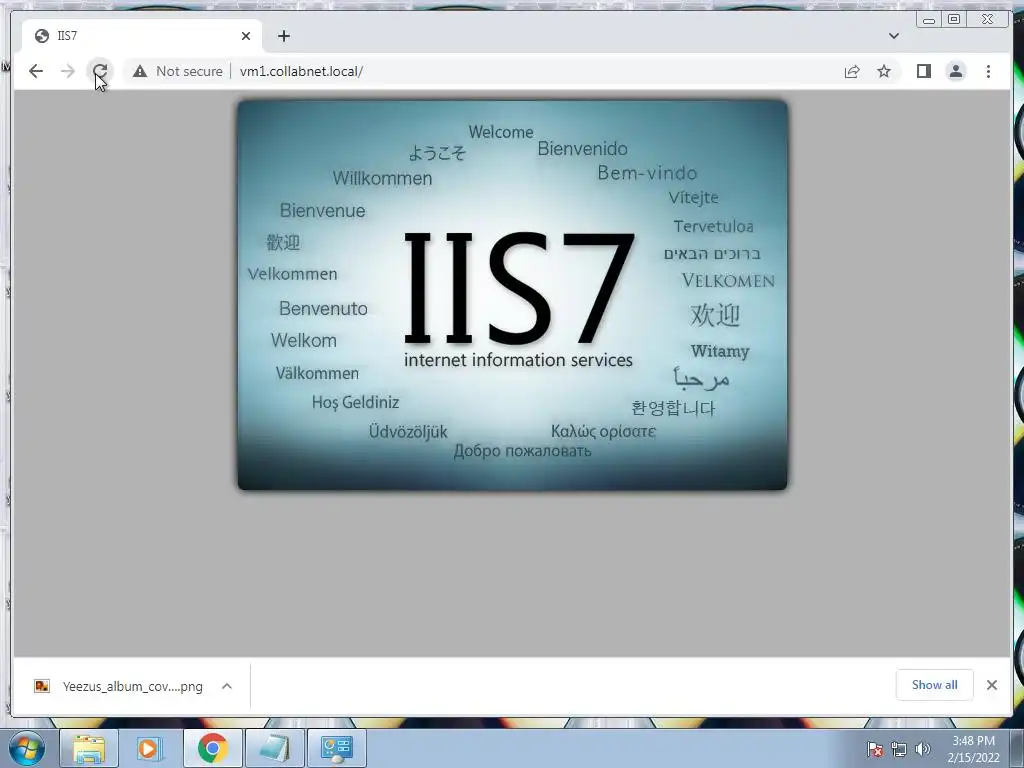The image size is (1024, 768).
Task: Open the Chrome three-dot menu
Action: [988, 71]
